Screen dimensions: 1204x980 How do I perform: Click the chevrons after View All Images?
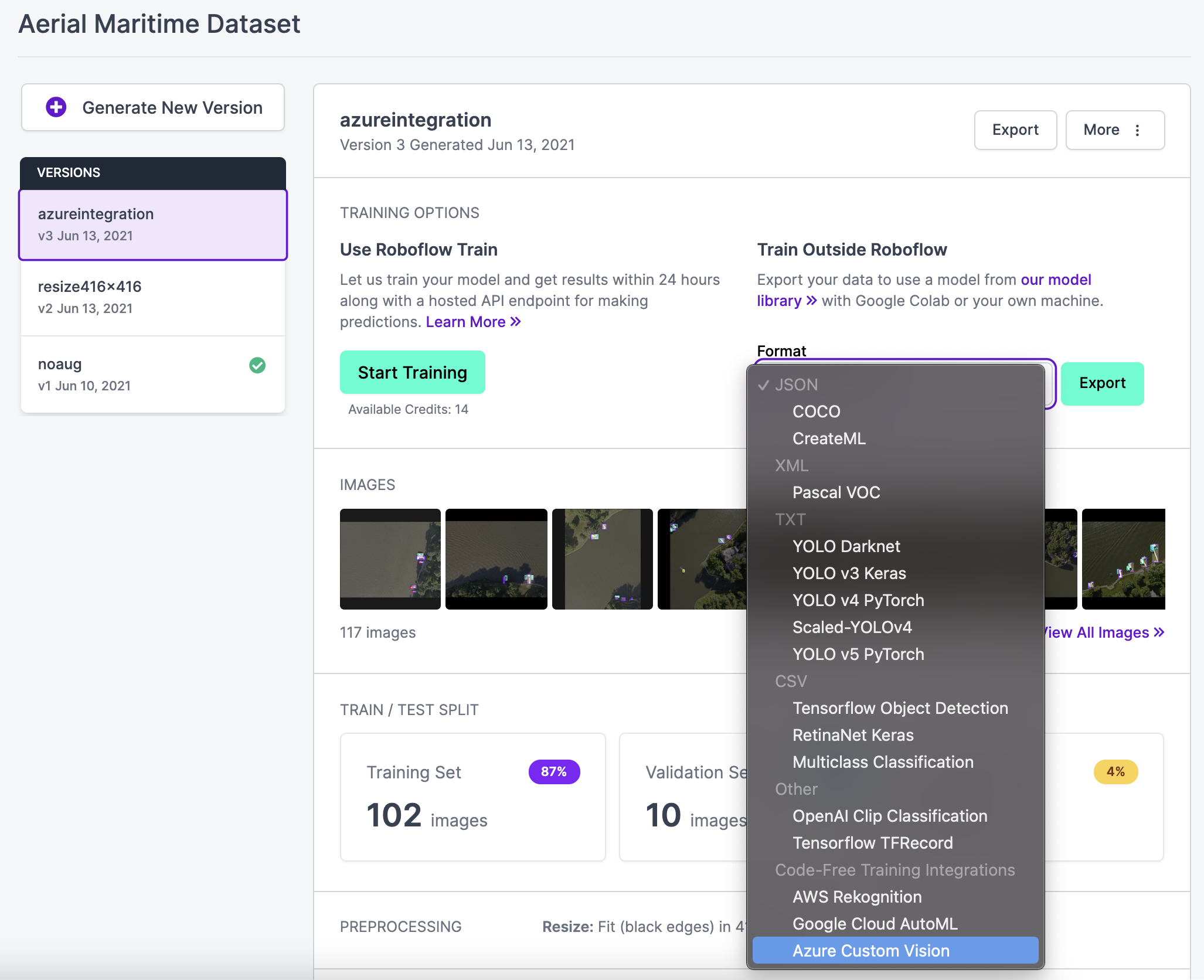click(x=1157, y=632)
